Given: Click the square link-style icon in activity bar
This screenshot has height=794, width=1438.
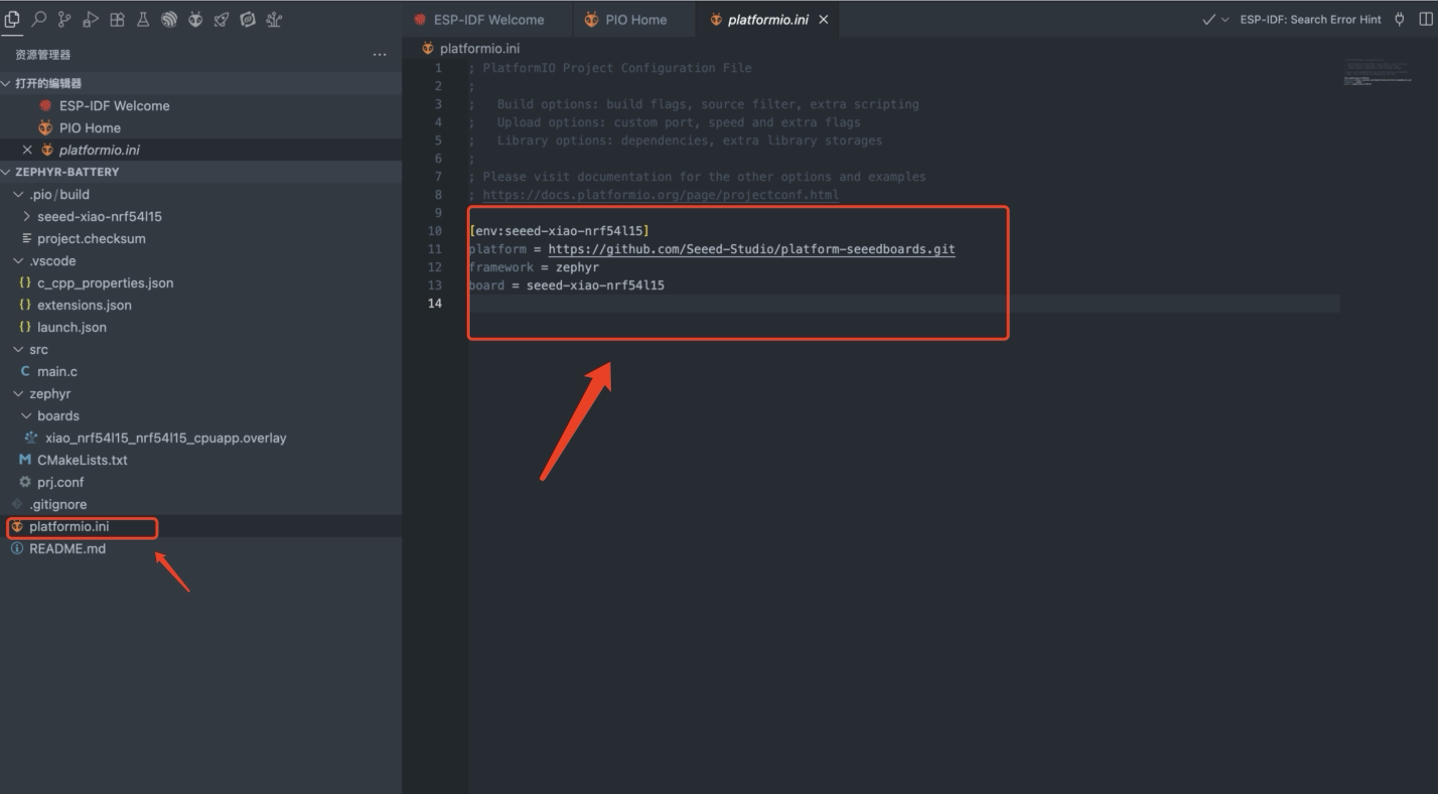Looking at the screenshot, I should point(247,19).
